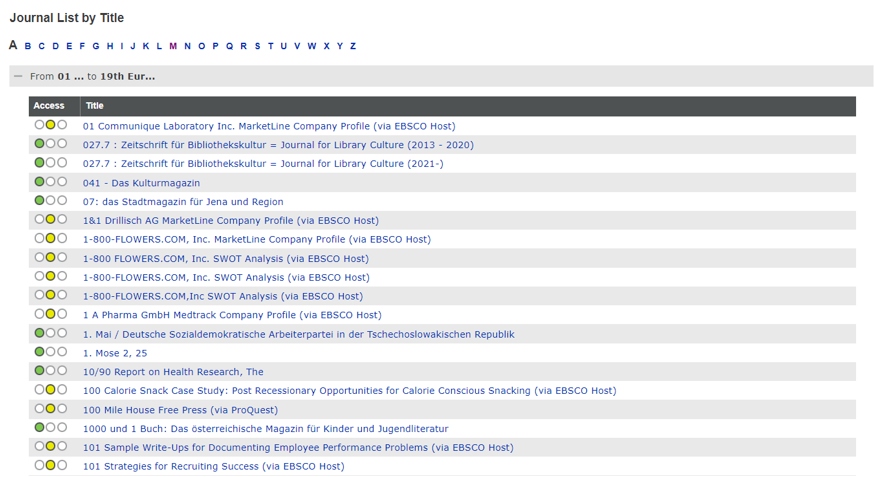This screenshot has height=477, width=874.
Task: Go to letter N journal list
Action: pos(187,46)
